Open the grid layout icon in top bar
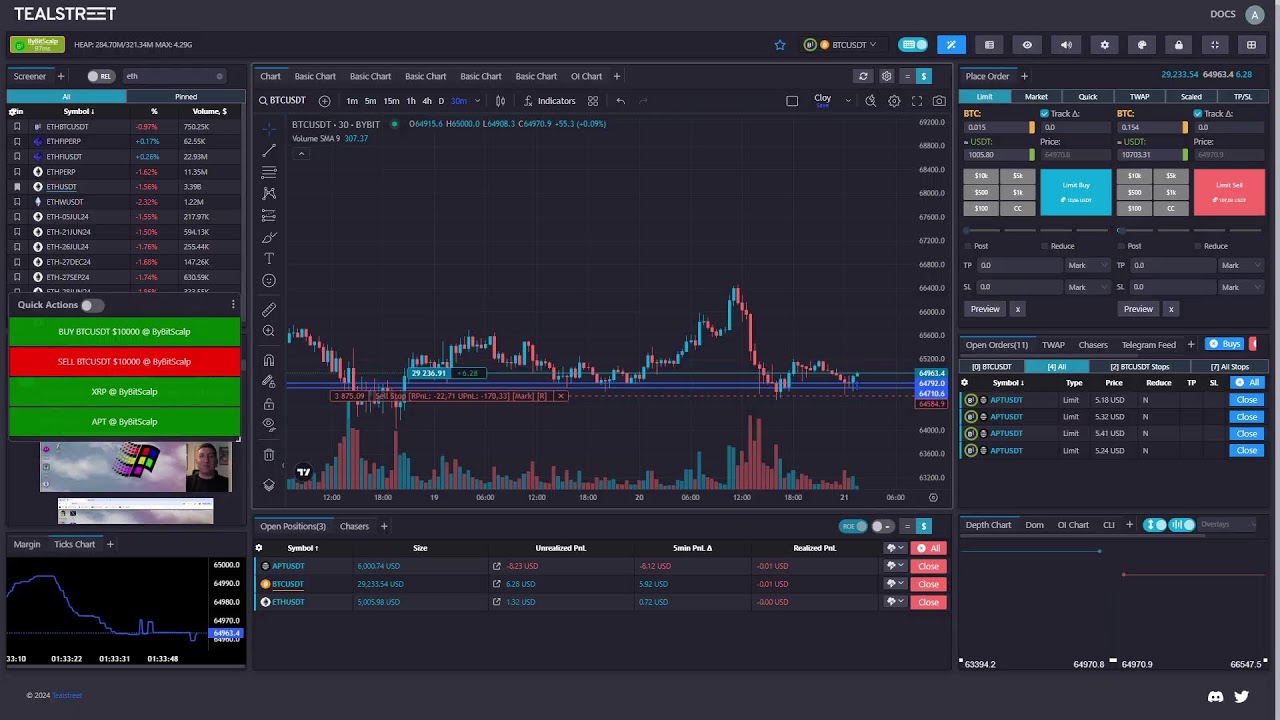 pos(1251,45)
